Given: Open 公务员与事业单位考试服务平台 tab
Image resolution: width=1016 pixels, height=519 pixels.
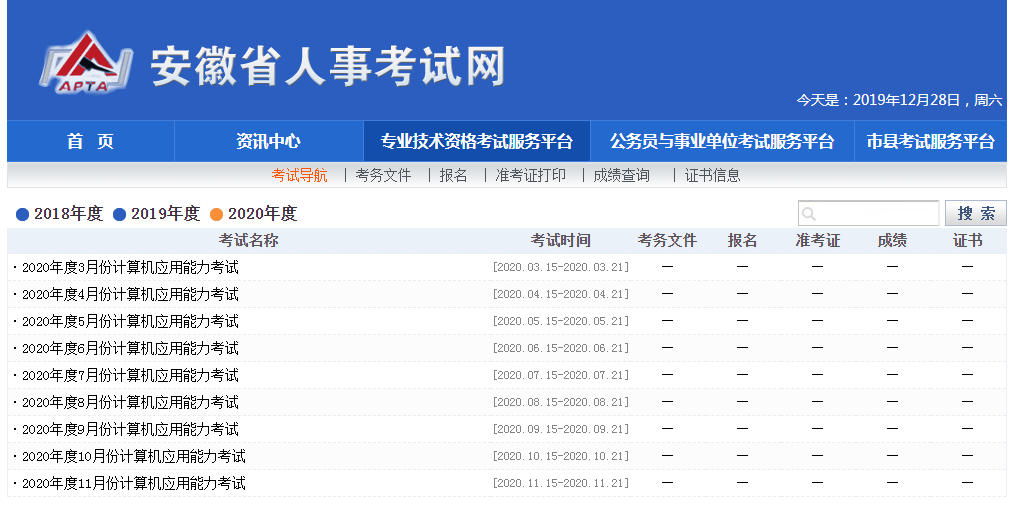Looking at the screenshot, I should (721, 141).
